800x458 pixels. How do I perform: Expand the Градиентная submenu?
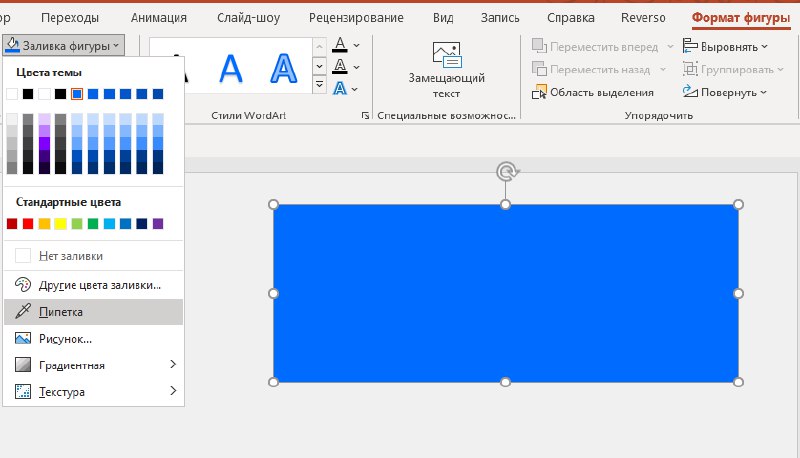93,365
